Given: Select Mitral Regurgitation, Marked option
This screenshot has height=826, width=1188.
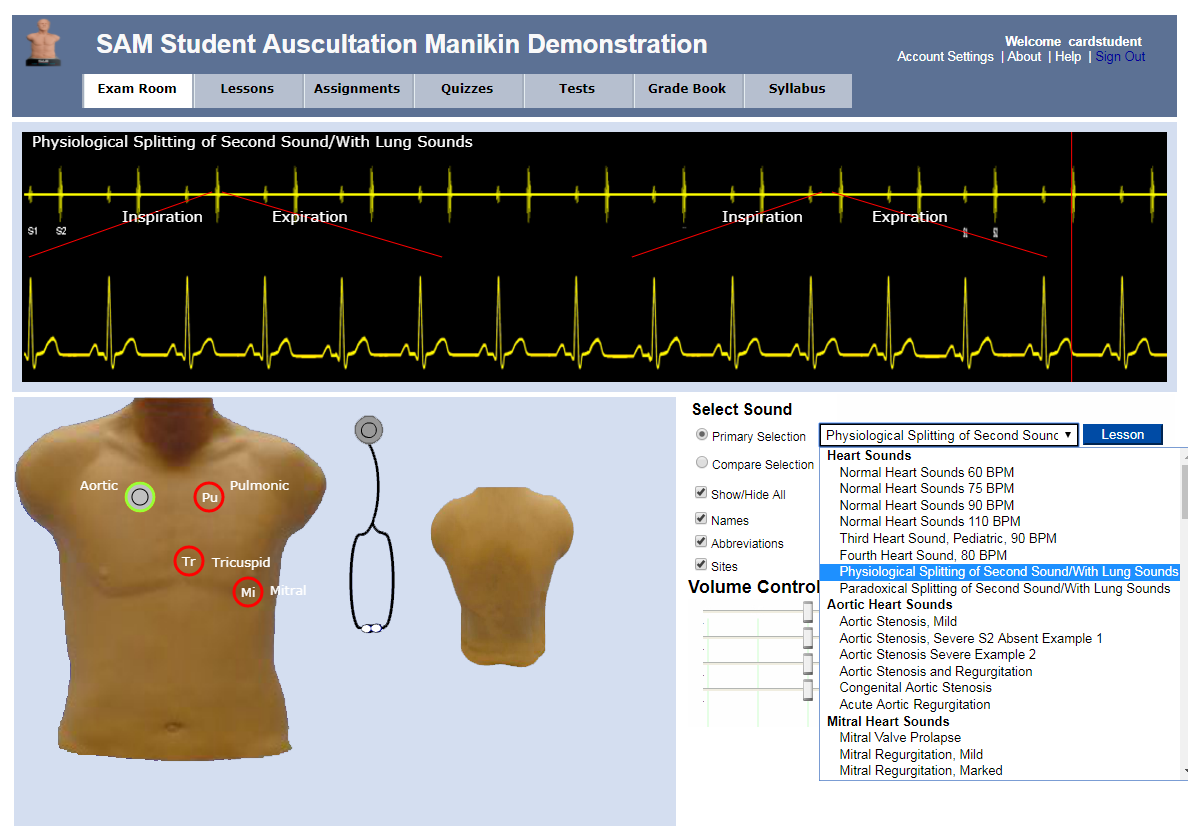Looking at the screenshot, I should pos(921,770).
